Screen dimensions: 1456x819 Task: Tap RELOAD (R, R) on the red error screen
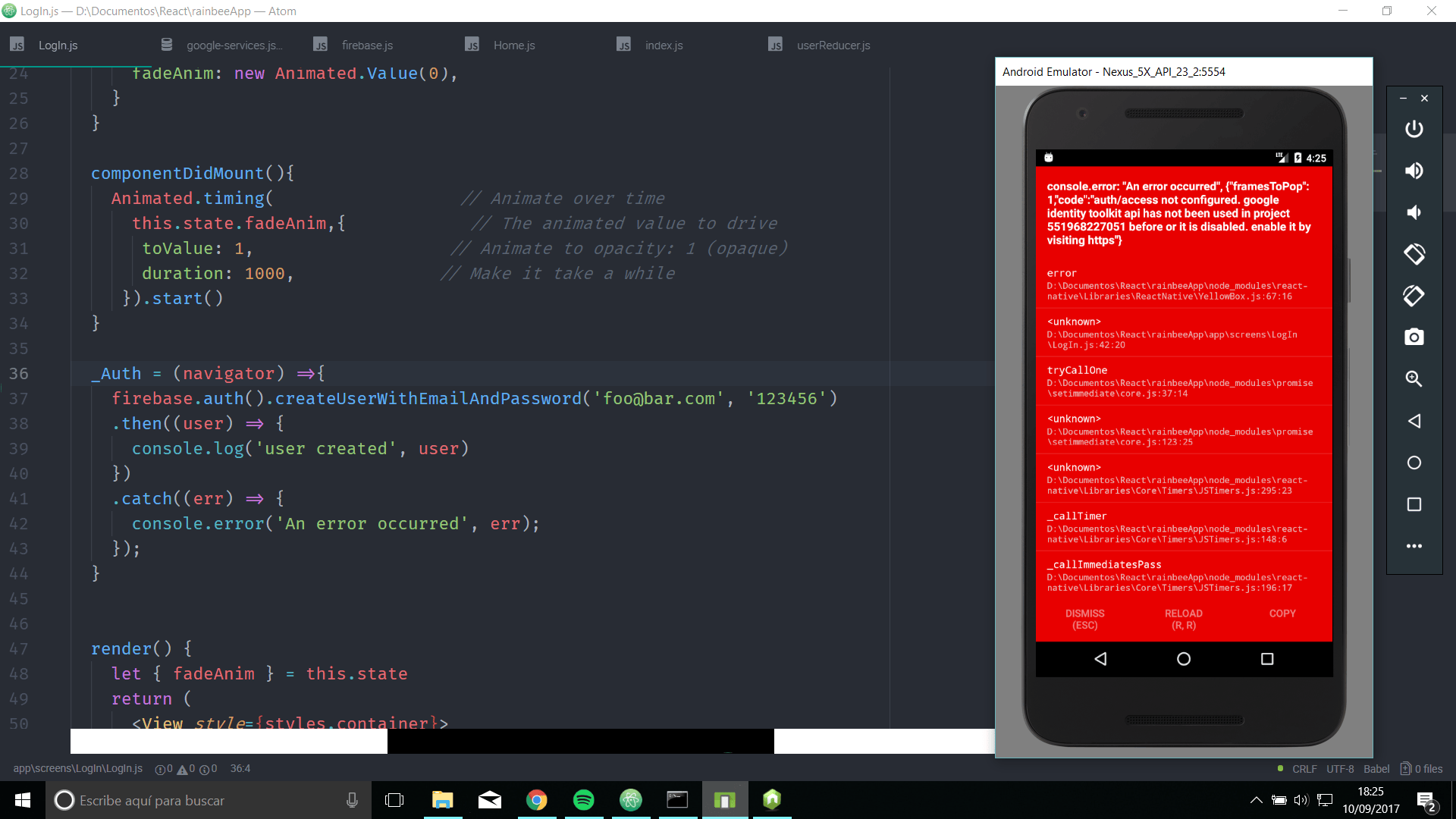point(1183,620)
